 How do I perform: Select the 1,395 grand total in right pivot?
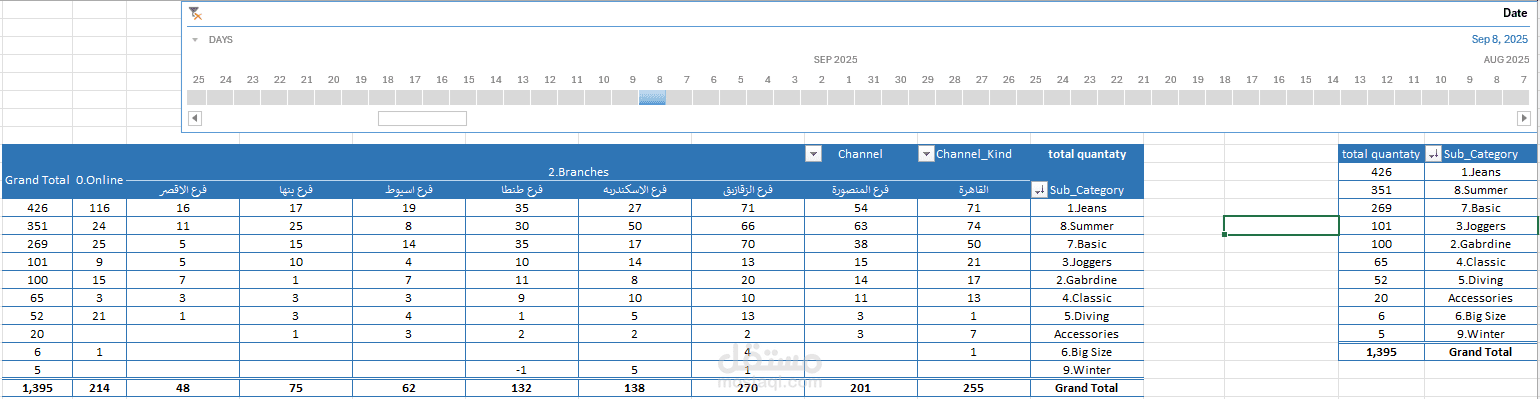coord(1381,352)
